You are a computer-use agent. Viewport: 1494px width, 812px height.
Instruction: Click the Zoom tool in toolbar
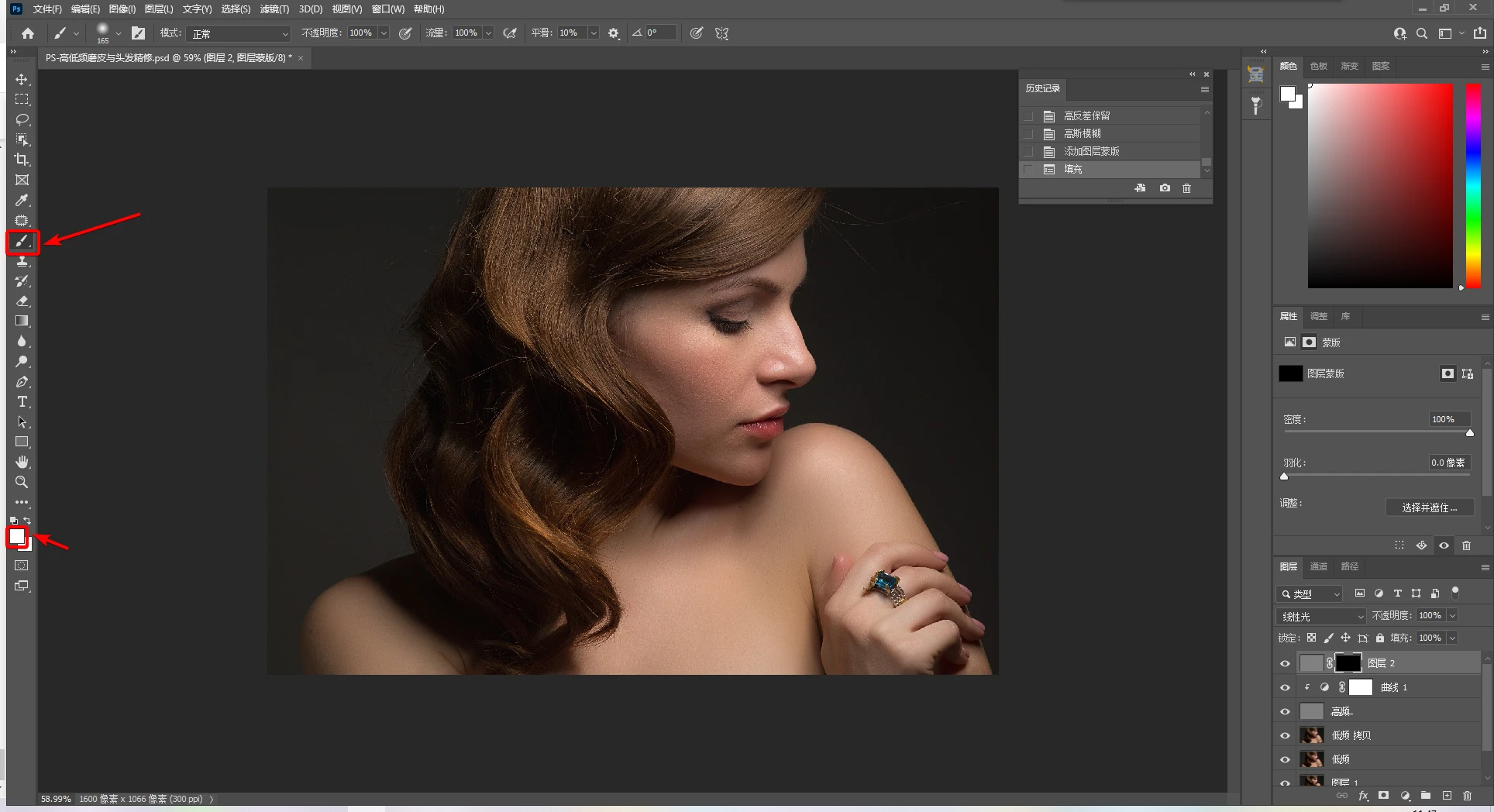pyautogui.click(x=22, y=482)
